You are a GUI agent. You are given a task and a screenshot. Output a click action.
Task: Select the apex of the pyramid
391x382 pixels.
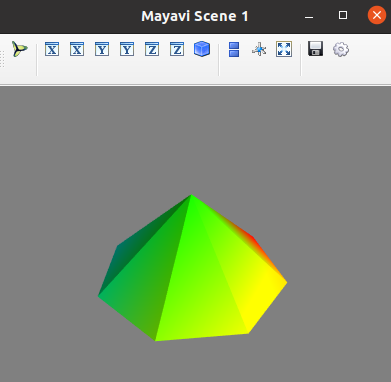[191, 195]
